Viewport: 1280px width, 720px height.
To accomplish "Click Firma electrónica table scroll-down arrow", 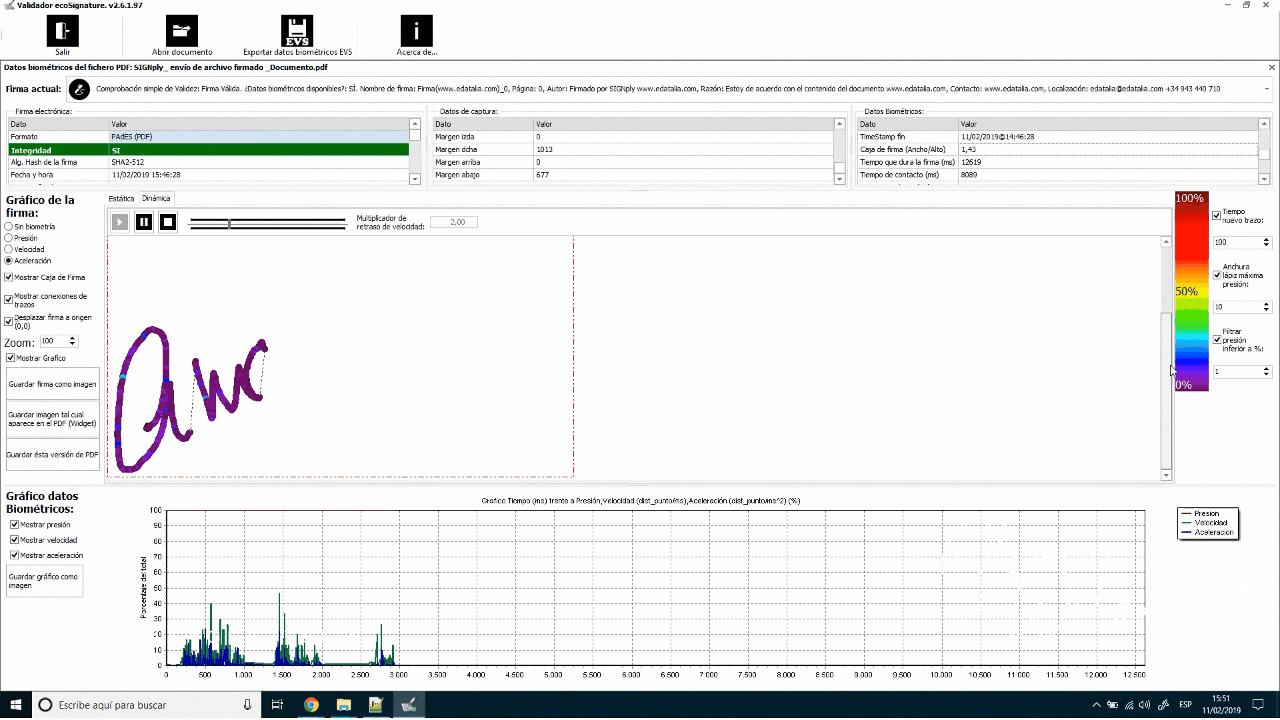I will pyautogui.click(x=415, y=179).
